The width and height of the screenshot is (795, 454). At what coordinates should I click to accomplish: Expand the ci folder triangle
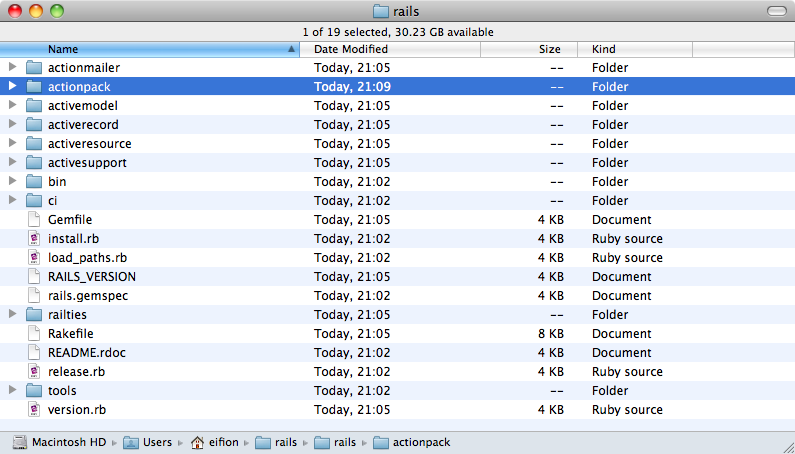[x=13, y=200]
